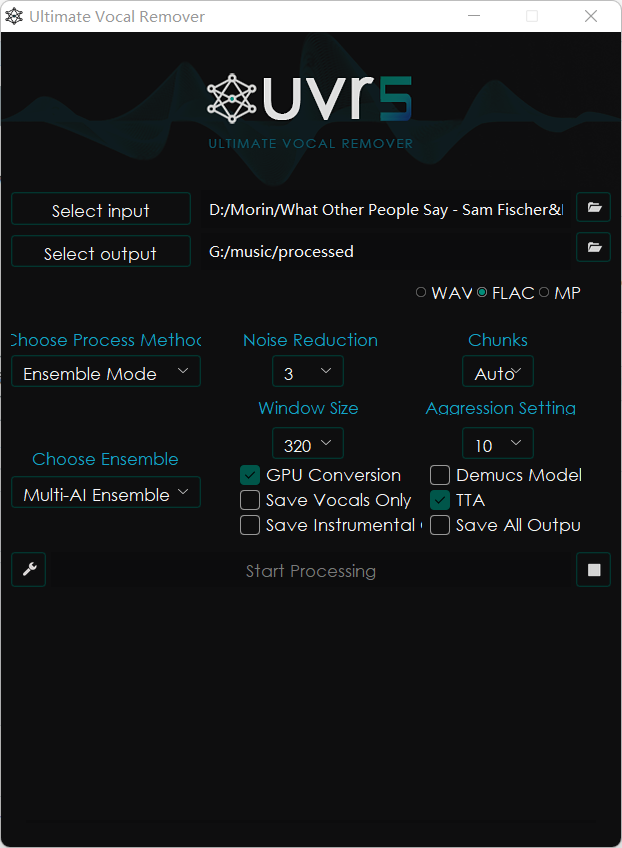
Task: Enable Save Instrumental output
Action: pos(250,524)
